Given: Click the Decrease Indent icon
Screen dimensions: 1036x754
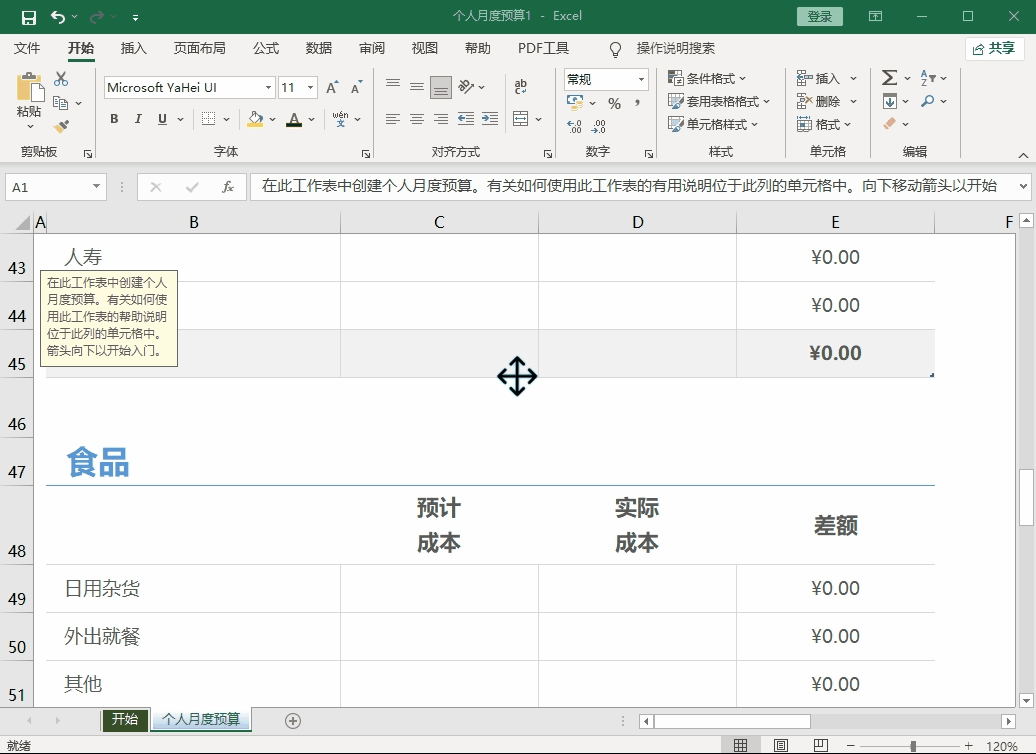Looking at the screenshot, I should pos(466,119).
